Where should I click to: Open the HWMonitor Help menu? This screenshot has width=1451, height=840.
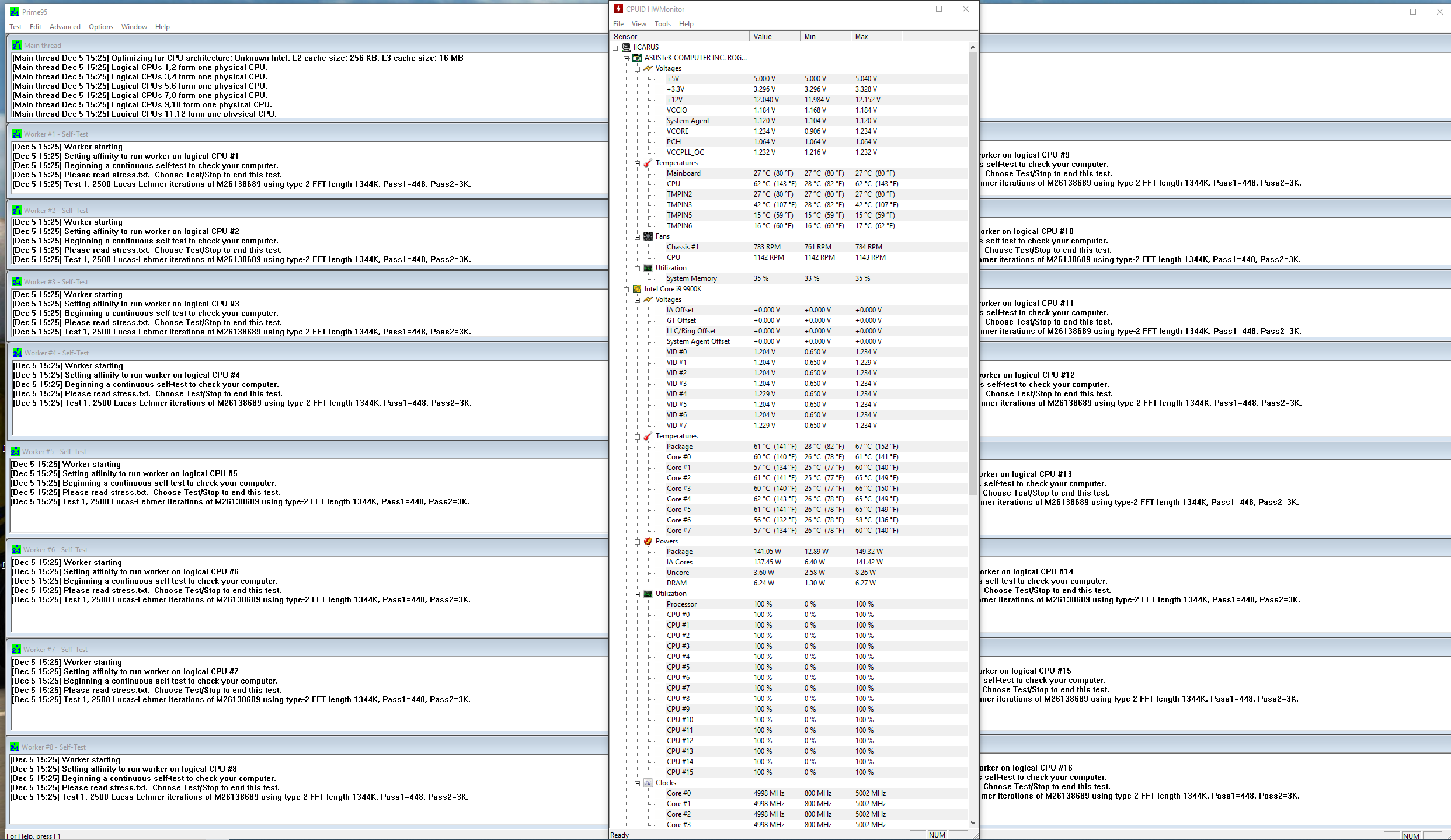(686, 24)
